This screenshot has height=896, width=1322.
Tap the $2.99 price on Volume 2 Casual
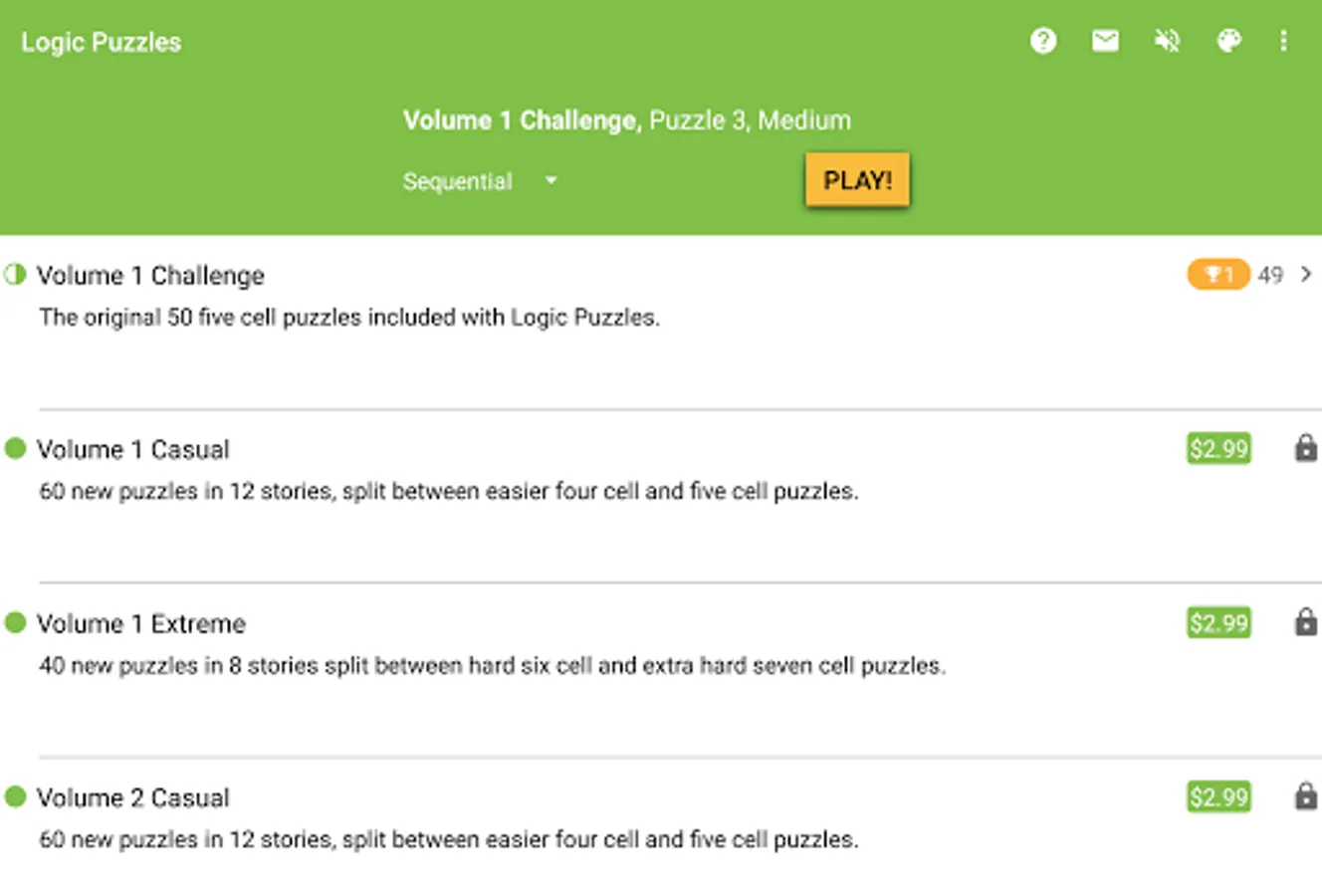coord(1218,797)
